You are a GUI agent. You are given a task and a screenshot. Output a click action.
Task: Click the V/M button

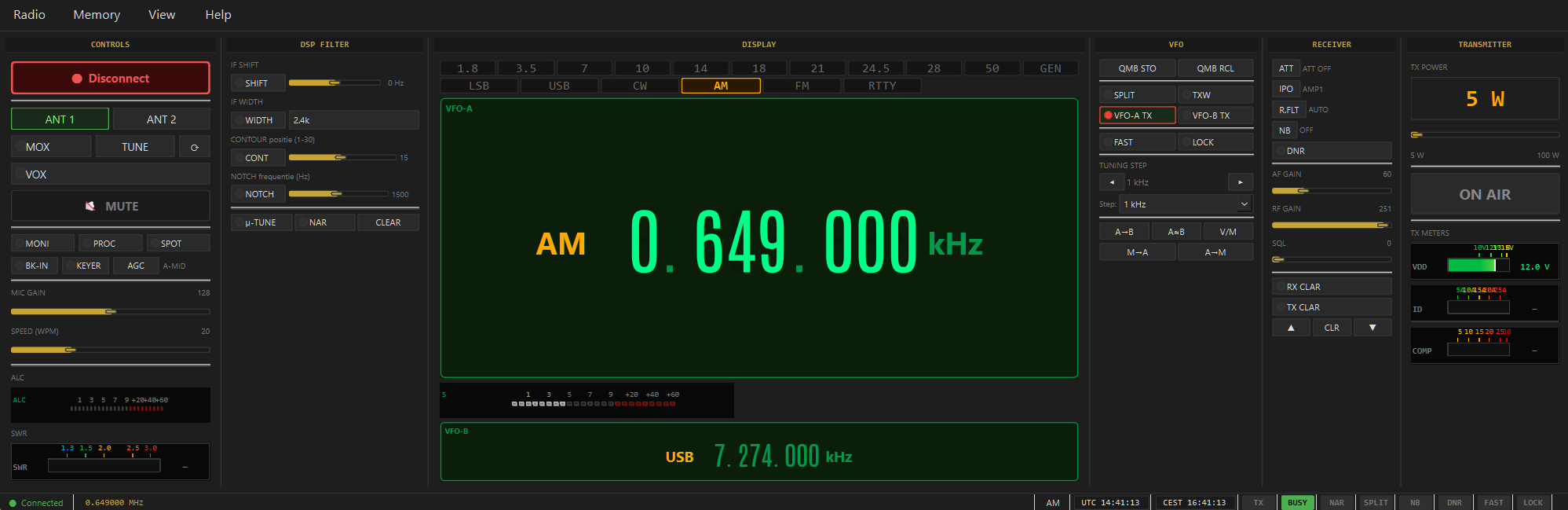(x=1228, y=232)
